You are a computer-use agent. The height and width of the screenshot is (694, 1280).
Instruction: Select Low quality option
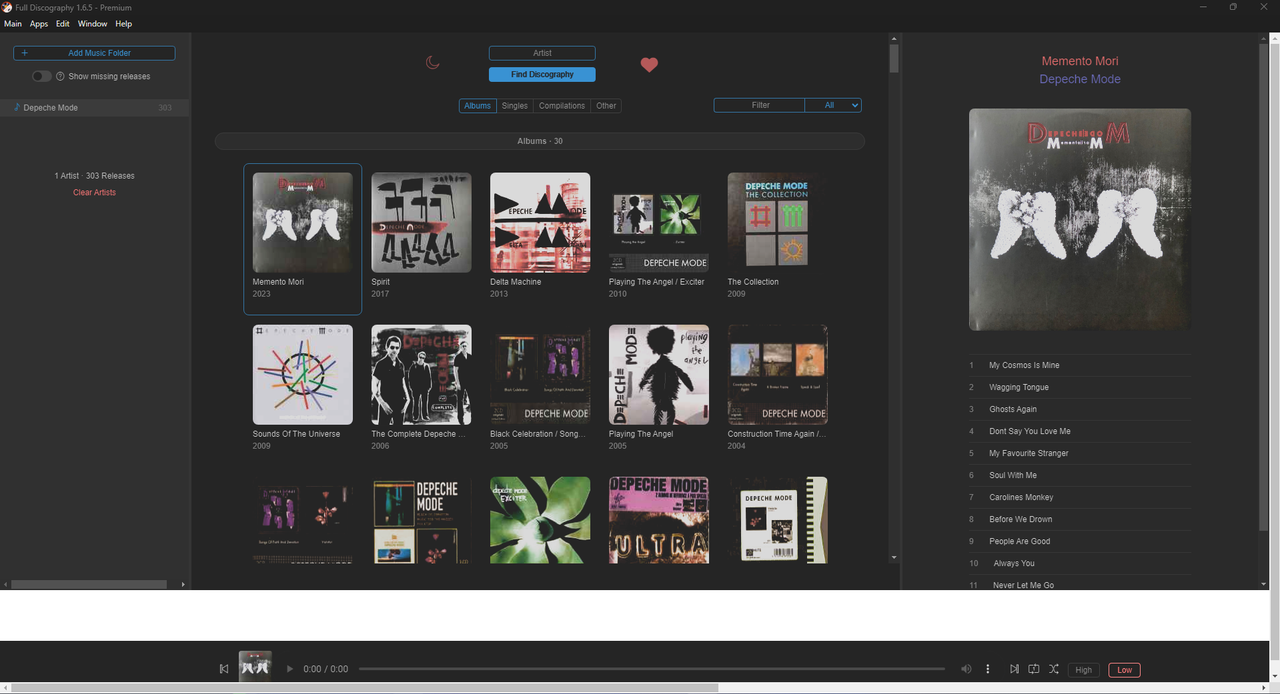click(1124, 670)
